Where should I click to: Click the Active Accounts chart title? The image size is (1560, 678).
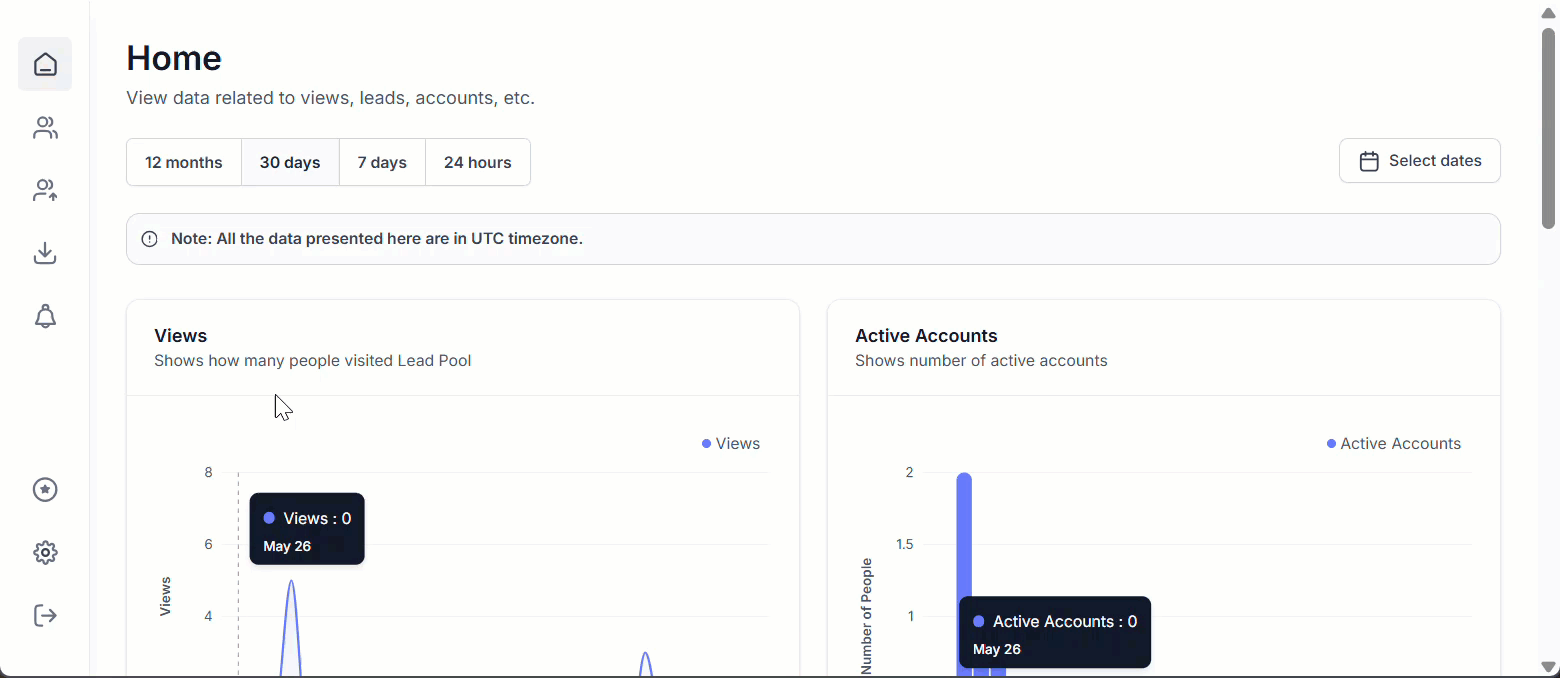926,336
